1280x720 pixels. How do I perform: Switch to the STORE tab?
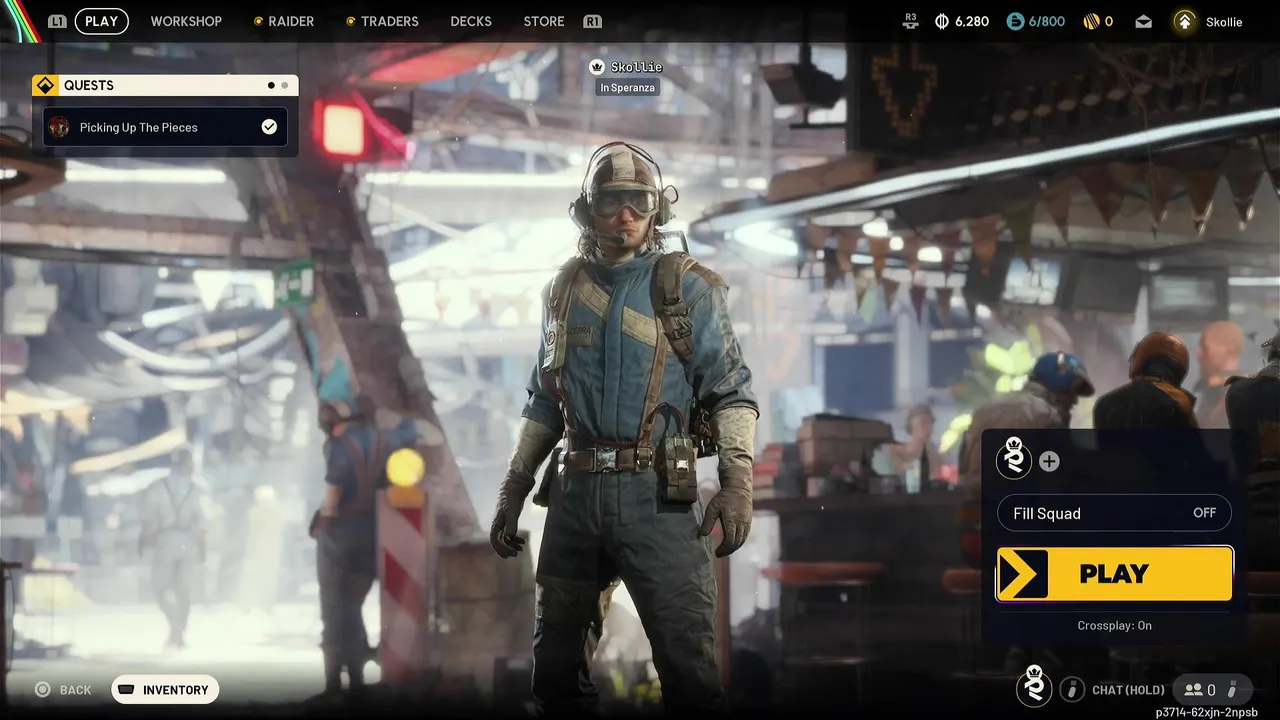544,21
